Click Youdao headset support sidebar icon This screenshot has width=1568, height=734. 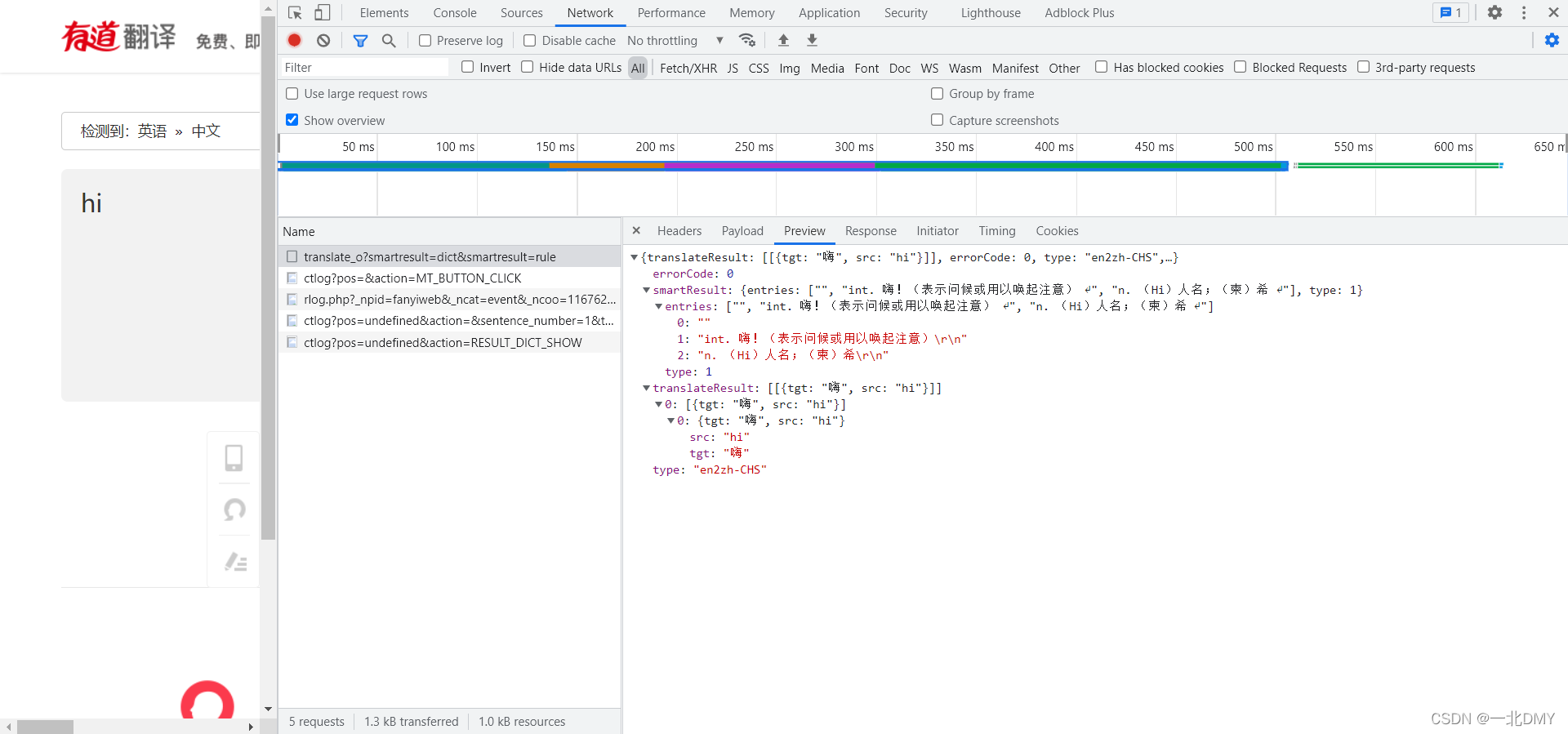pyautogui.click(x=234, y=509)
